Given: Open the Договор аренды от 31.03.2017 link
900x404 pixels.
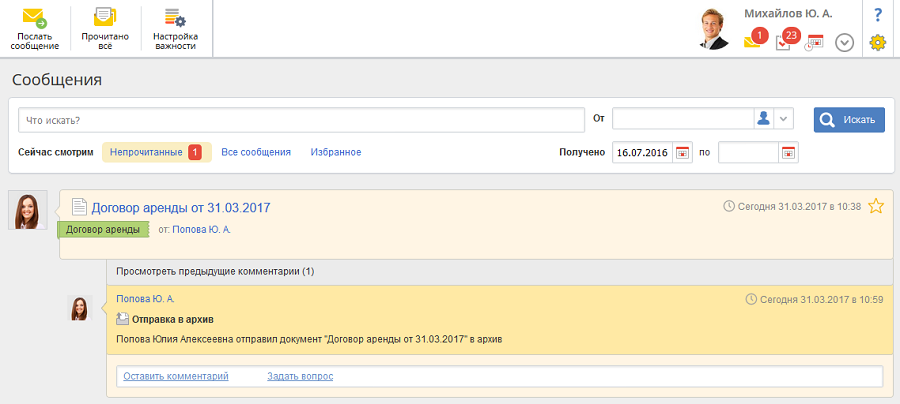Looking at the screenshot, I should (x=181, y=208).
